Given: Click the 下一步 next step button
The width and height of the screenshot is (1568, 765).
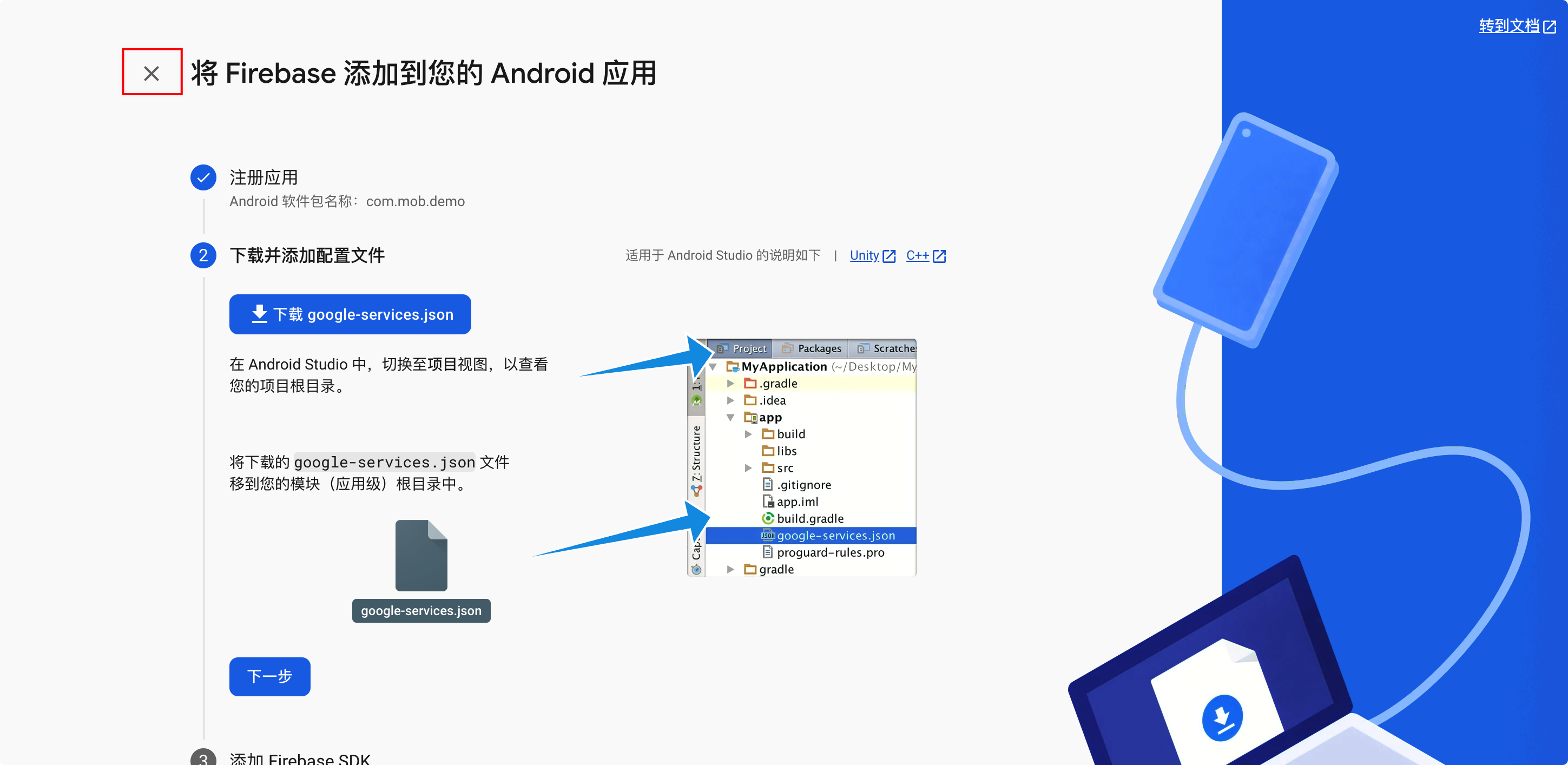Looking at the screenshot, I should [x=269, y=676].
